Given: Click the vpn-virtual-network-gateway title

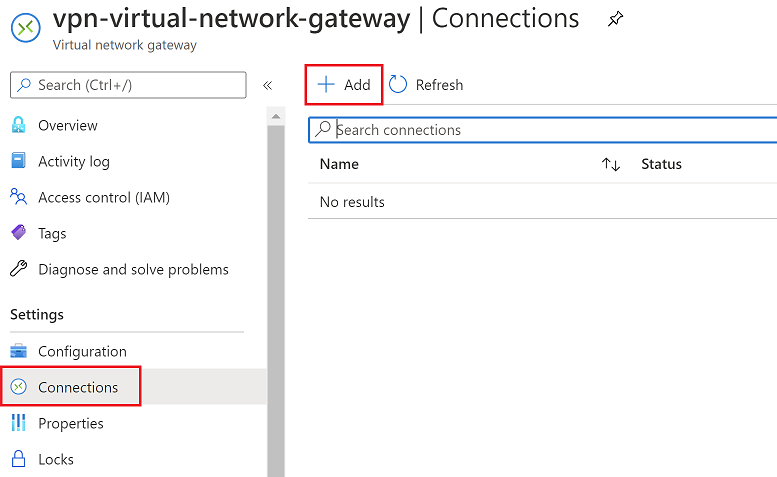Looking at the screenshot, I should coord(231,19).
